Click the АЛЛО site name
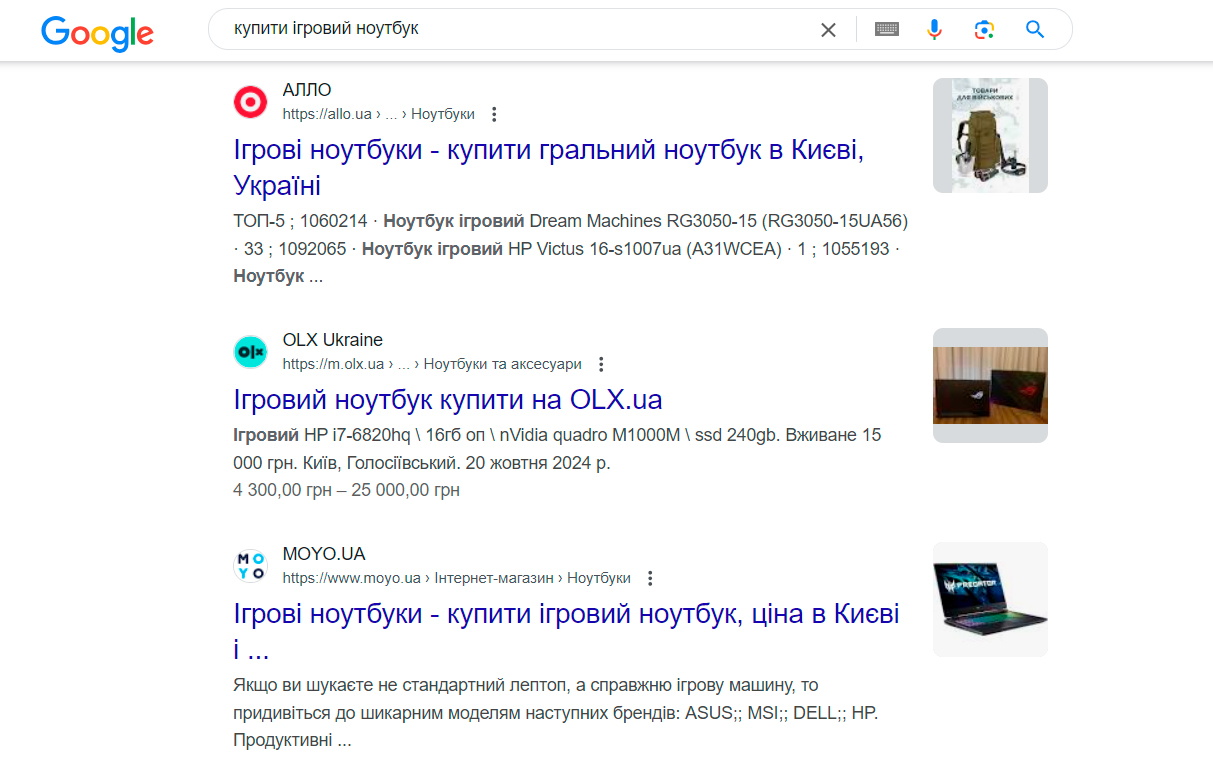The height and width of the screenshot is (766, 1213). click(307, 90)
